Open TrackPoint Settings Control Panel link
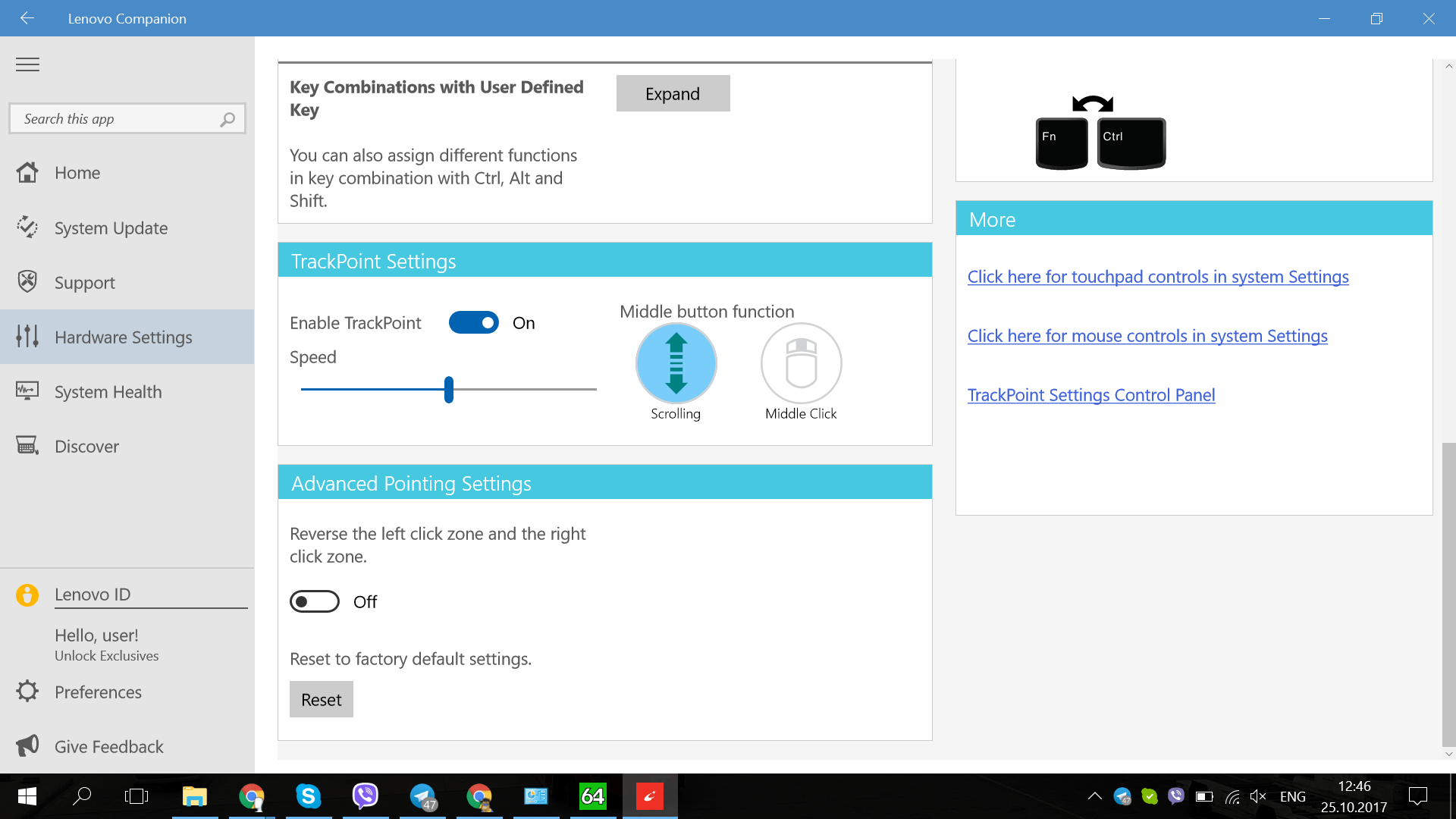The height and width of the screenshot is (819, 1456). 1090,395
